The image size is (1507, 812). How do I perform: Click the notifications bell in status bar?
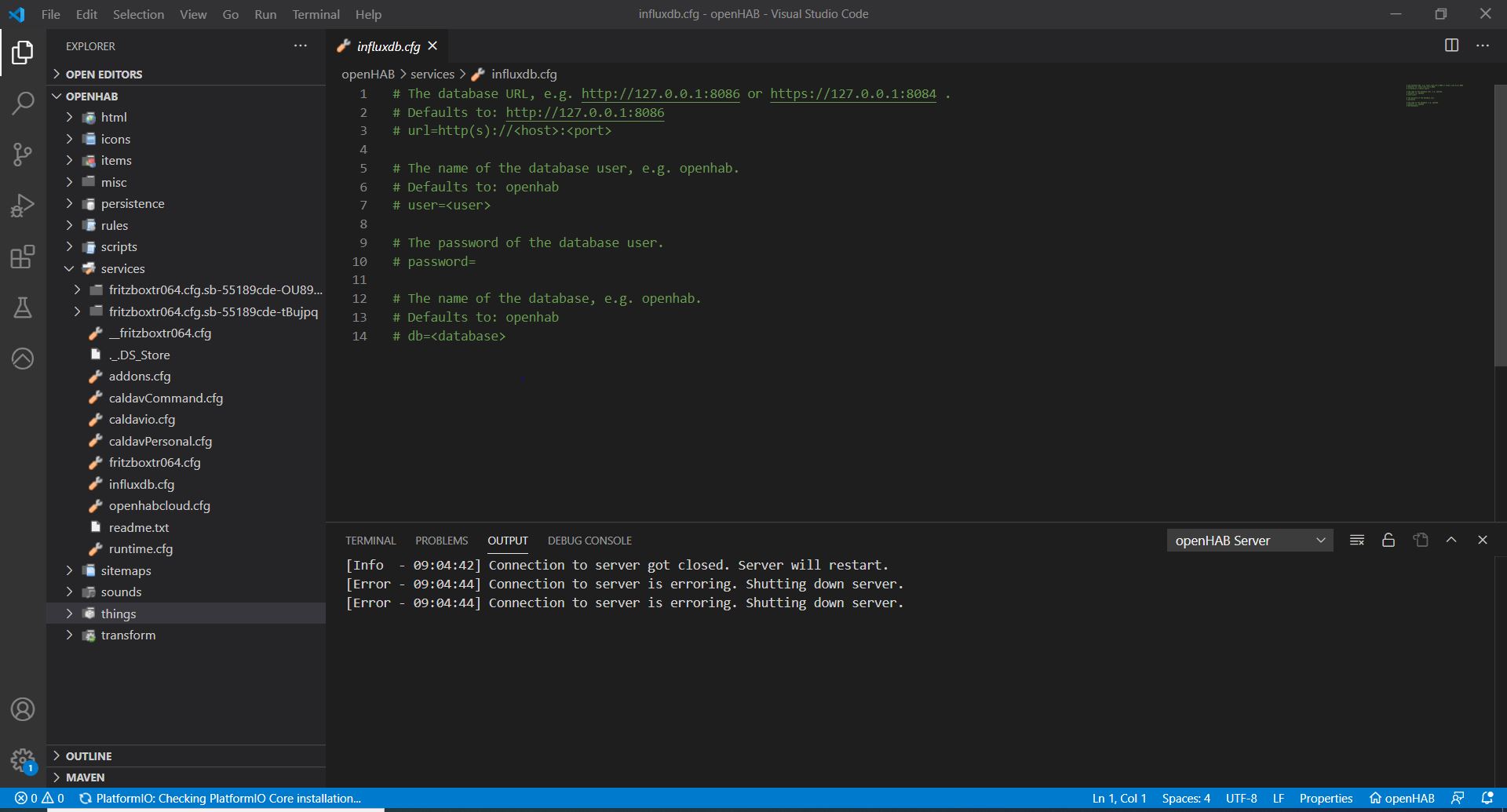(x=1487, y=798)
